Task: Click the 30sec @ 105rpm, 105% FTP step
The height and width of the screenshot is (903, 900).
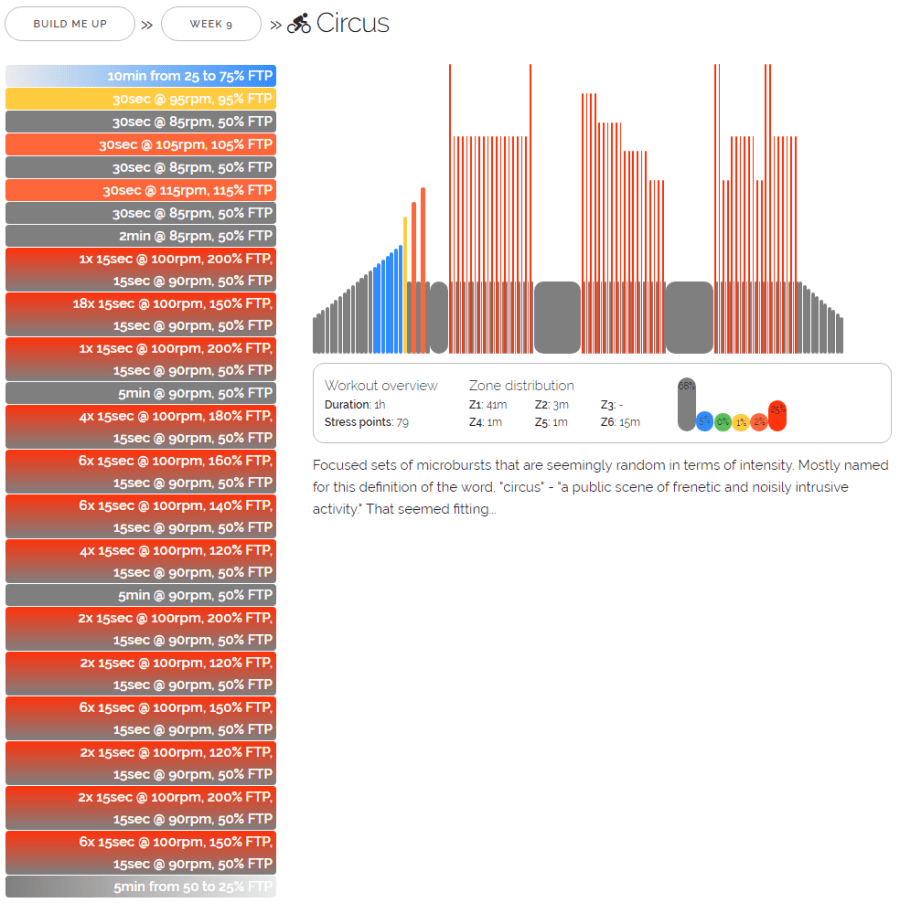Action: tap(140, 145)
